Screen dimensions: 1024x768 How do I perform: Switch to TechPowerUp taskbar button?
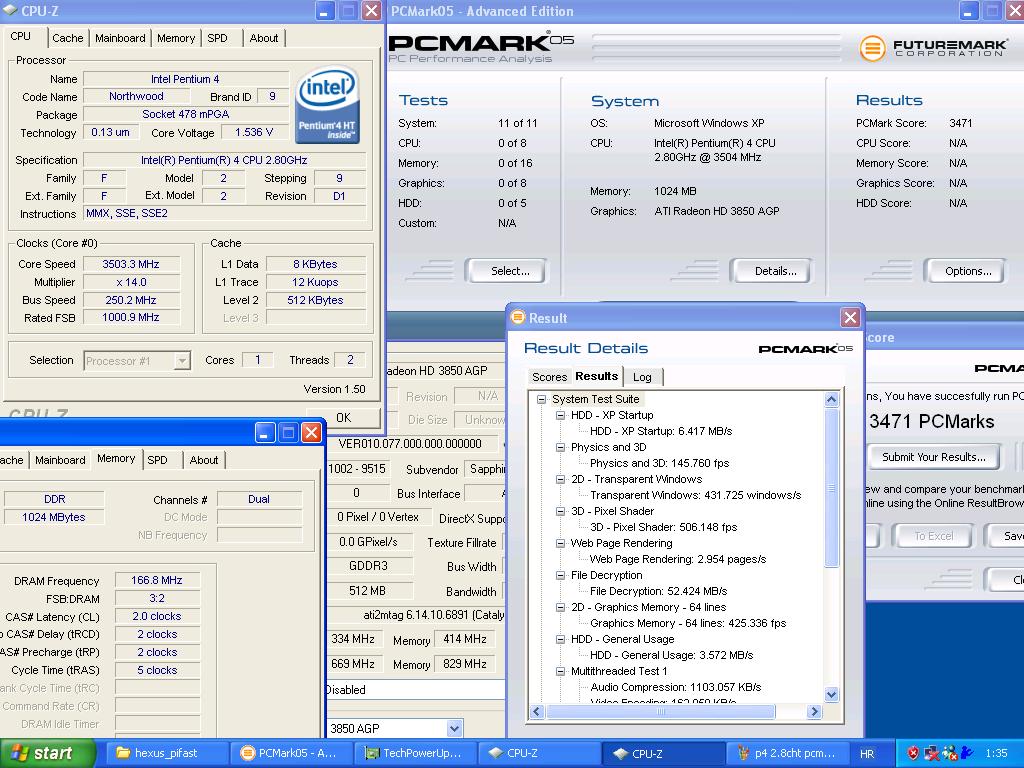[x=415, y=754]
